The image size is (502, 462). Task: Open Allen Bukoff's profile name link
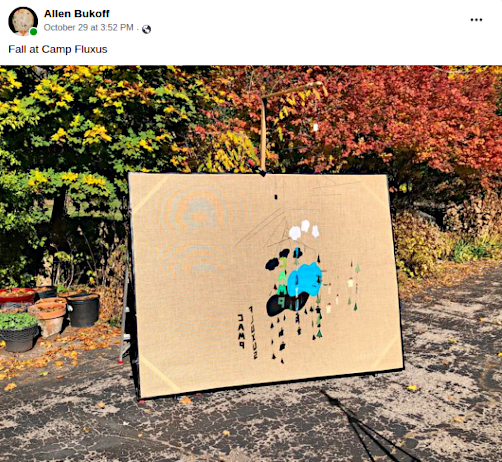[76, 14]
